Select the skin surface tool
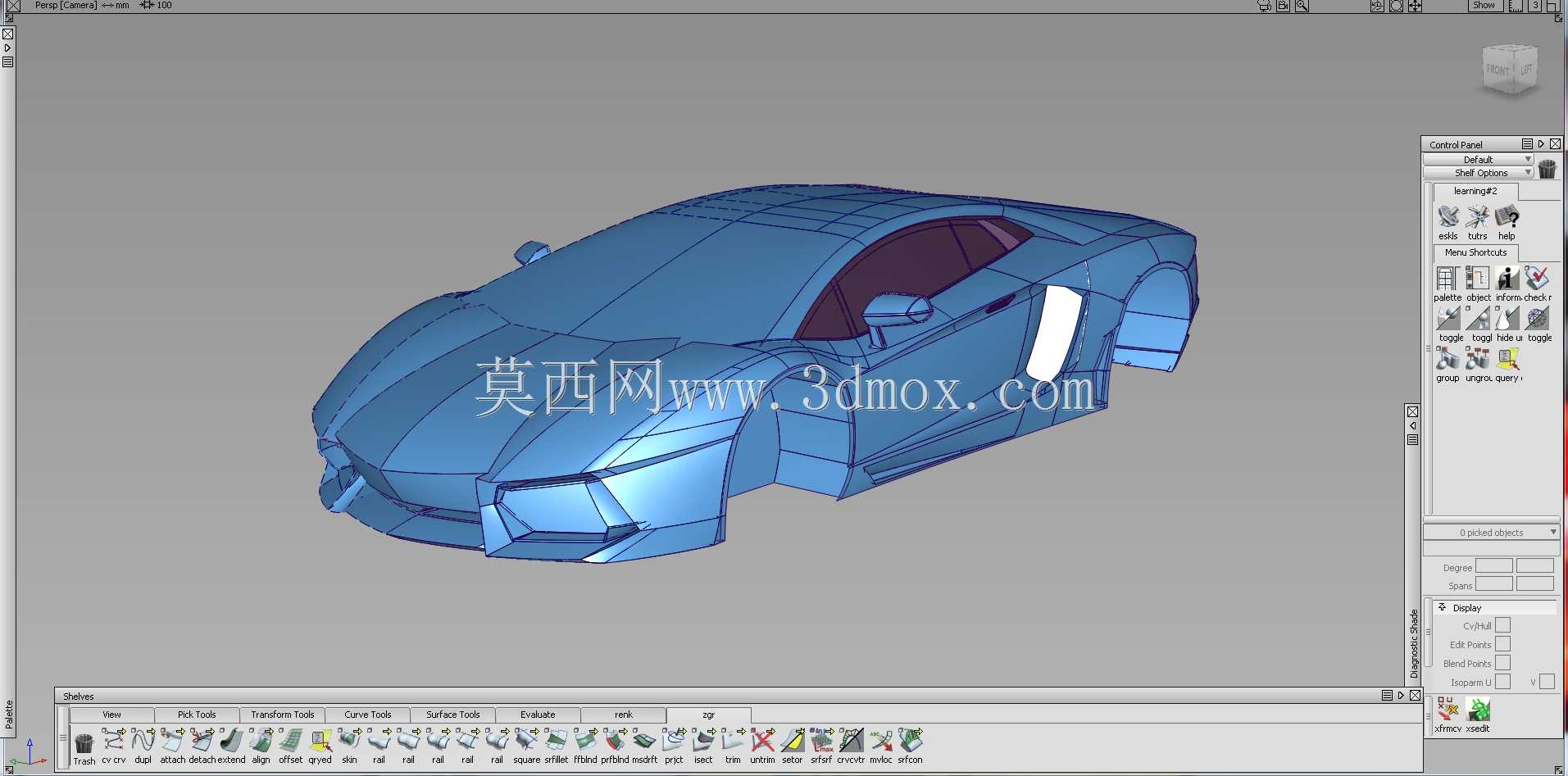1568x776 pixels. 349,740
